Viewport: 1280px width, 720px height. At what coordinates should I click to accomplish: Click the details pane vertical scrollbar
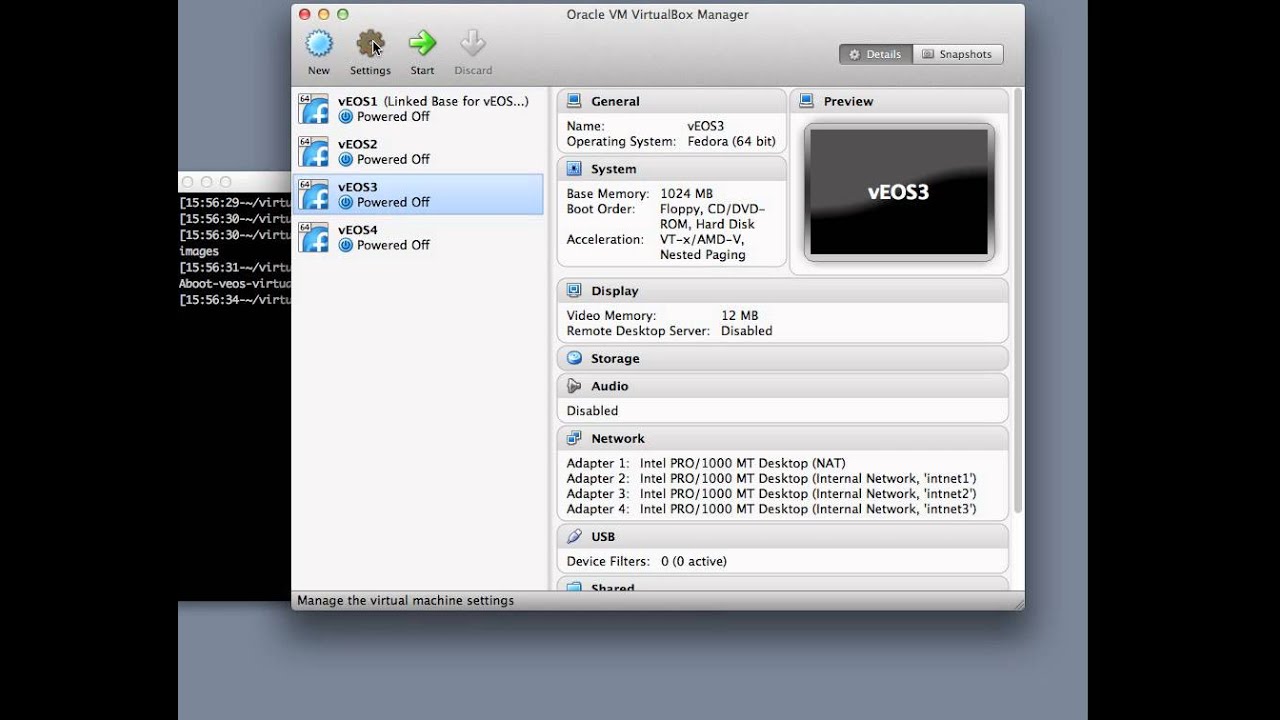[1018, 300]
